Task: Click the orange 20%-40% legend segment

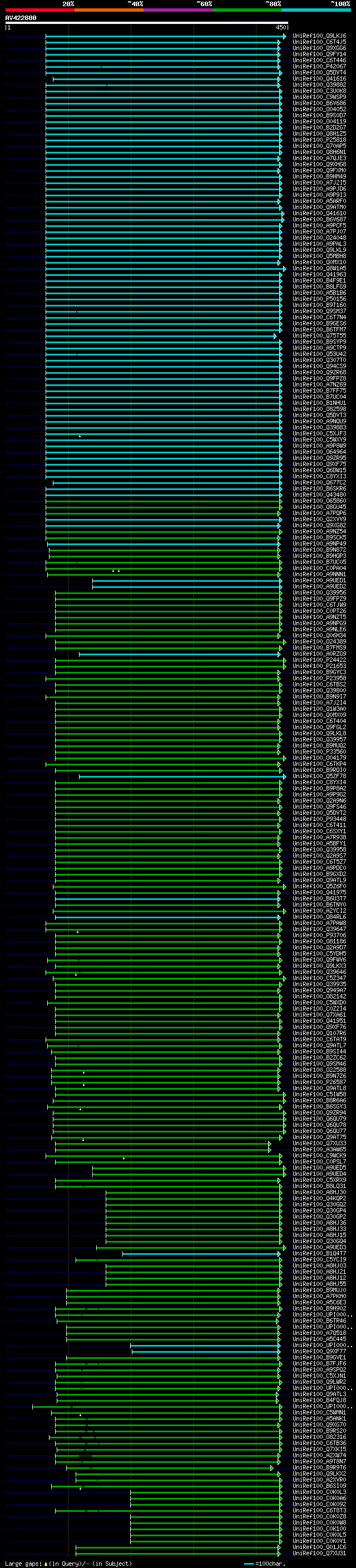Action: 109,10
